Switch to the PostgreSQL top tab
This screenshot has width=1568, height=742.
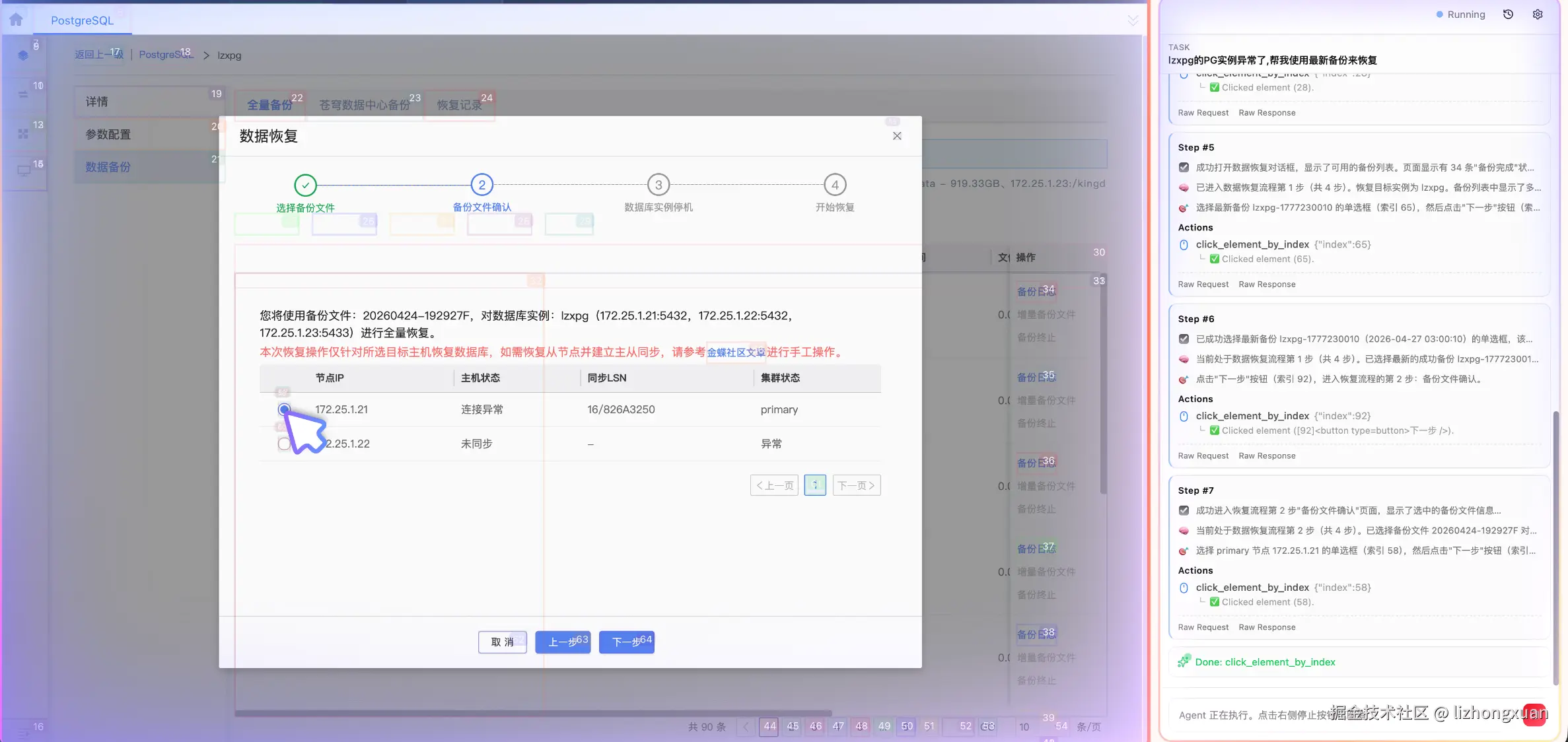coord(83,20)
